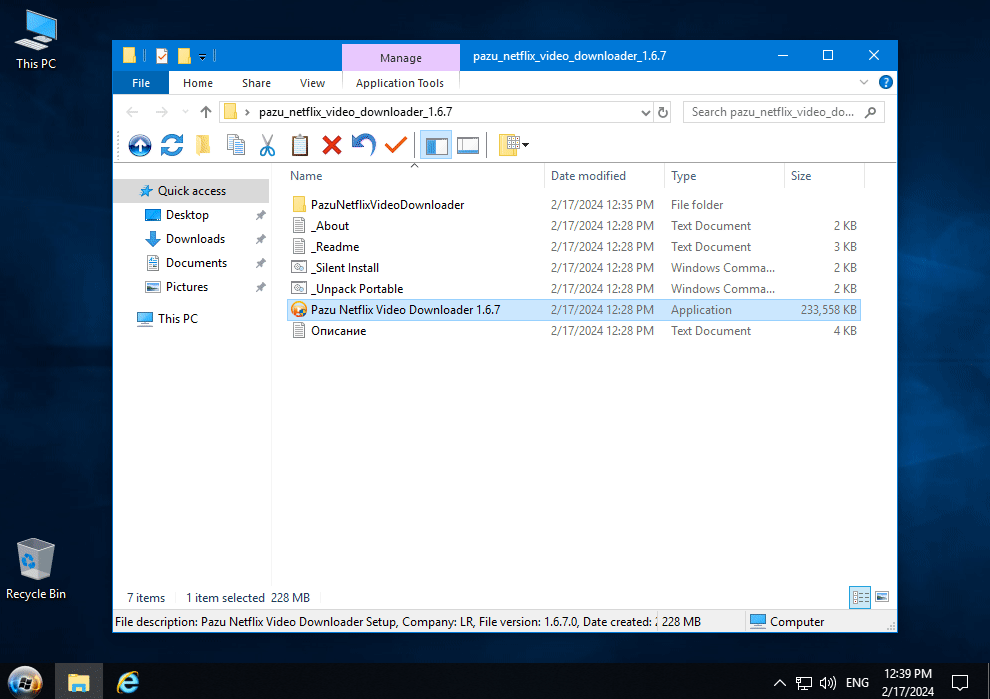Screen dimensions: 990x699
Task: Open the Action Center notifications icon
Action: click(960, 683)
